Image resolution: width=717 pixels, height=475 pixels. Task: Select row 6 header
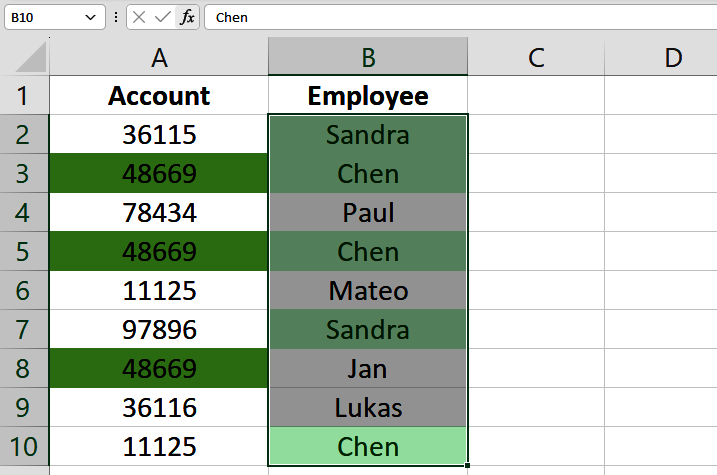click(24, 291)
